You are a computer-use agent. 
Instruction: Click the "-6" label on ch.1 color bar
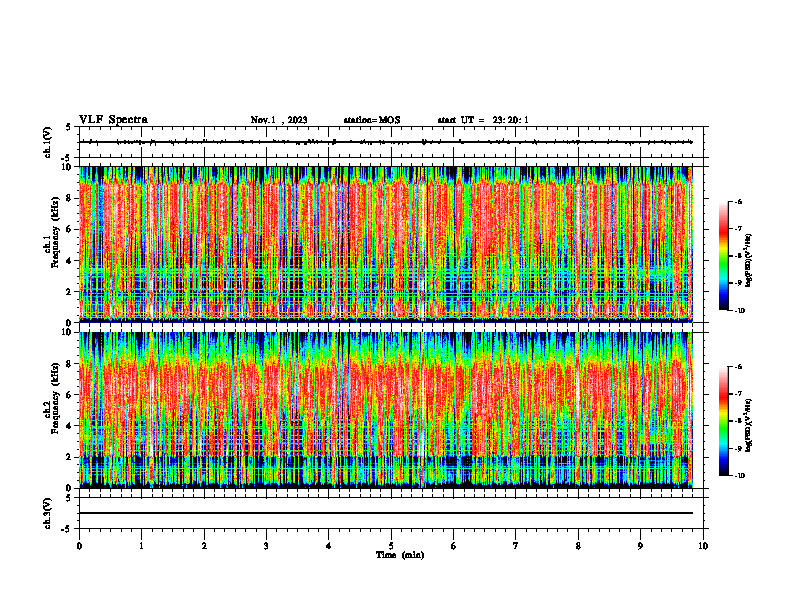coord(737,202)
